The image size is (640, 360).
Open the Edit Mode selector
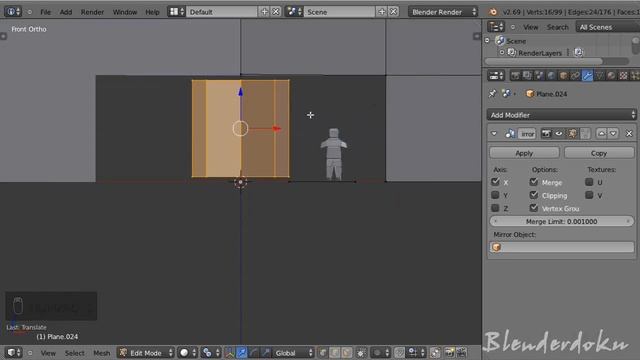146,352
